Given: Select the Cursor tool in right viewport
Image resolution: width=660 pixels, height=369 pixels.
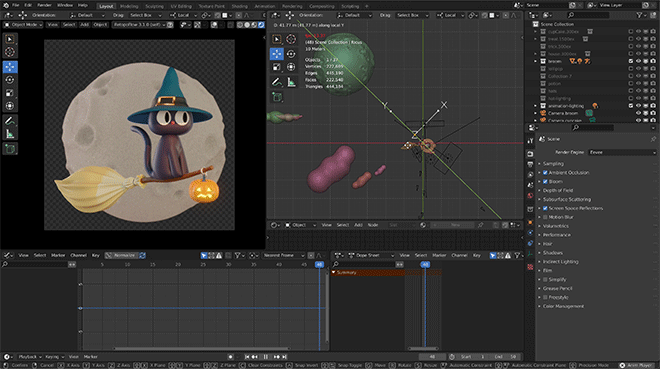Looking at the screenshot, I should 291,39.
